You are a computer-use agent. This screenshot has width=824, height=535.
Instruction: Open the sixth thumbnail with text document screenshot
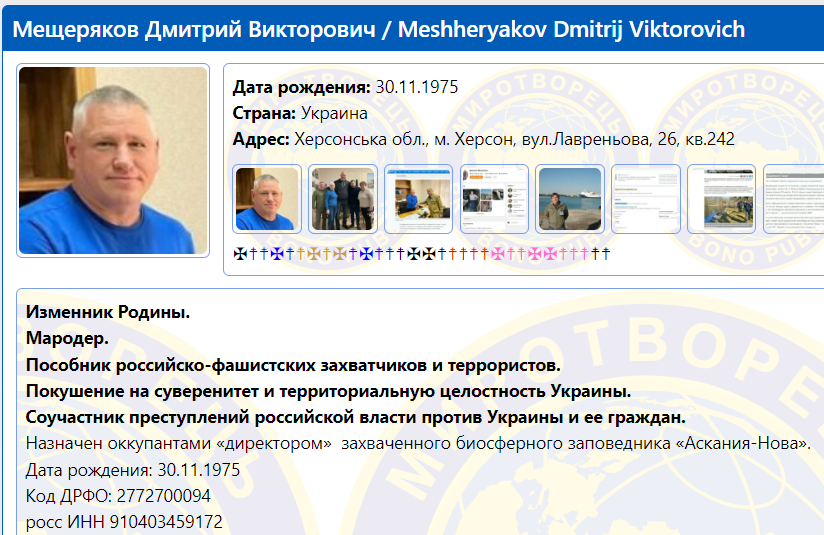pos(646,199)
